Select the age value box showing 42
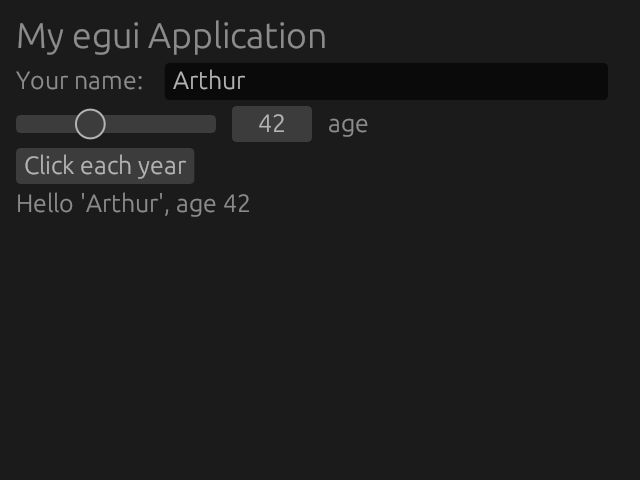640x480 pixels. [272, 124]
